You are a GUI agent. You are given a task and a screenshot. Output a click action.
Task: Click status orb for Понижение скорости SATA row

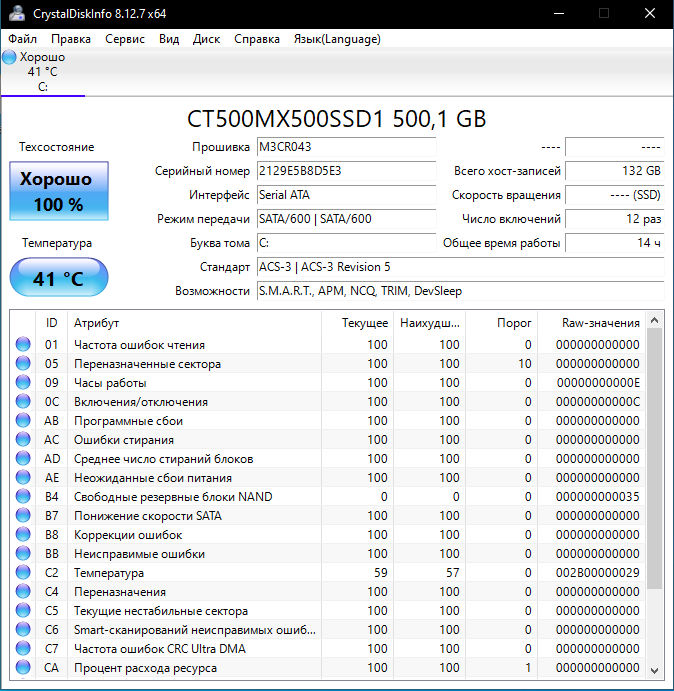click(x=23, y=515)
